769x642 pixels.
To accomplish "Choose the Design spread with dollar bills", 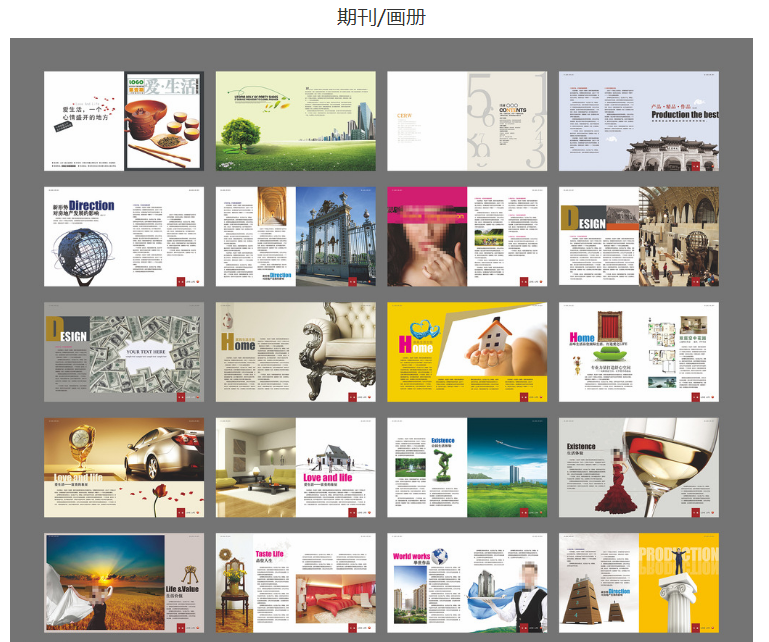I will (x=124, y=352).
